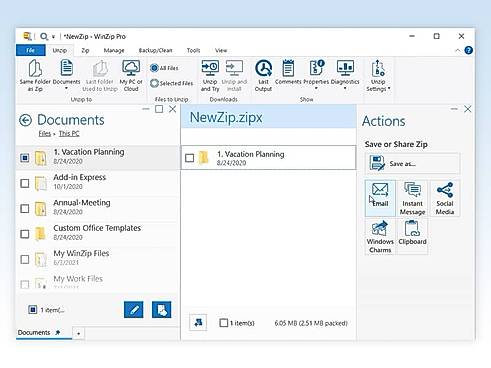Viewport: 491px width, 368px height.
Task: Click the NewZip.zipx title header
Action: click(226, 118)
